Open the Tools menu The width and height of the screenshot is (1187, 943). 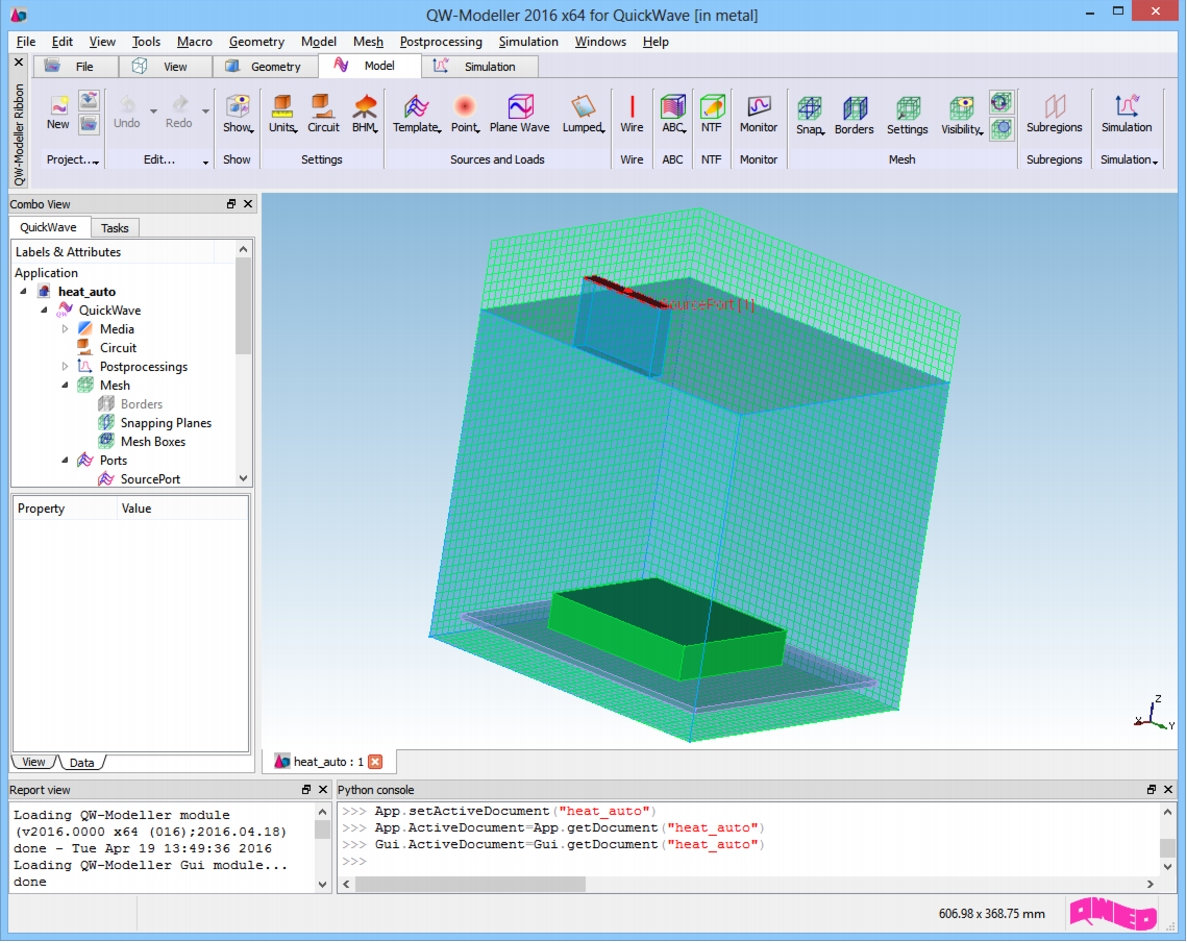(x=146, y=42)
